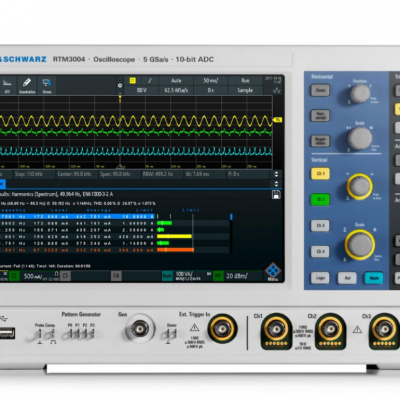Toggle the green Ch 2 hardware button
This screenshot has height=400, width=400.
pyautogui.click(x=320, y=199)
